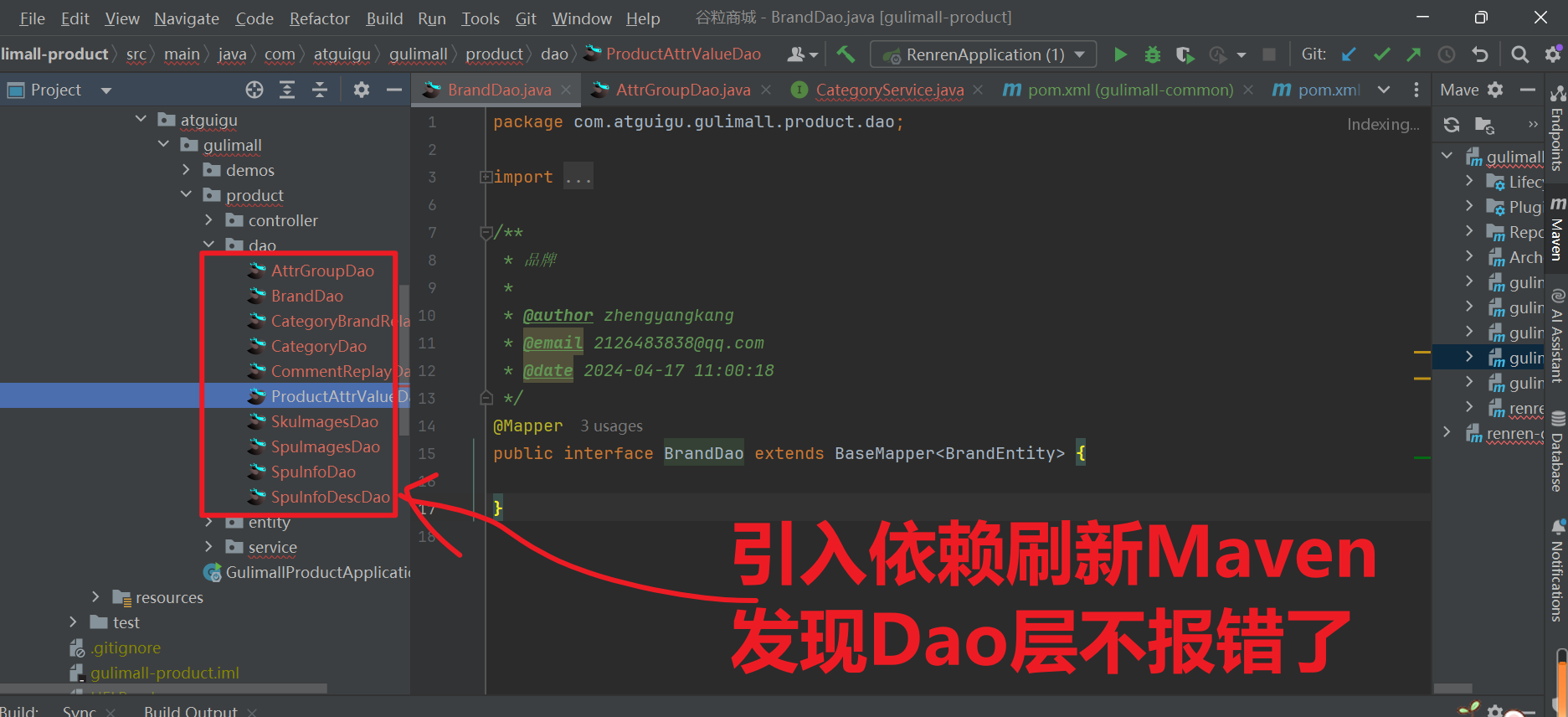Viewport: 1568px width, 717px height.
Task: Collapse all in Project panel
Action: [x=320, y=90]
